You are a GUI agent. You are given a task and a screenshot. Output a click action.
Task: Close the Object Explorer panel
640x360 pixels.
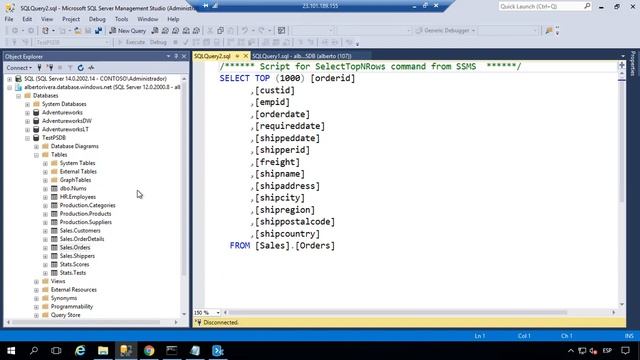pyautogui.click(x=184, y=56)
